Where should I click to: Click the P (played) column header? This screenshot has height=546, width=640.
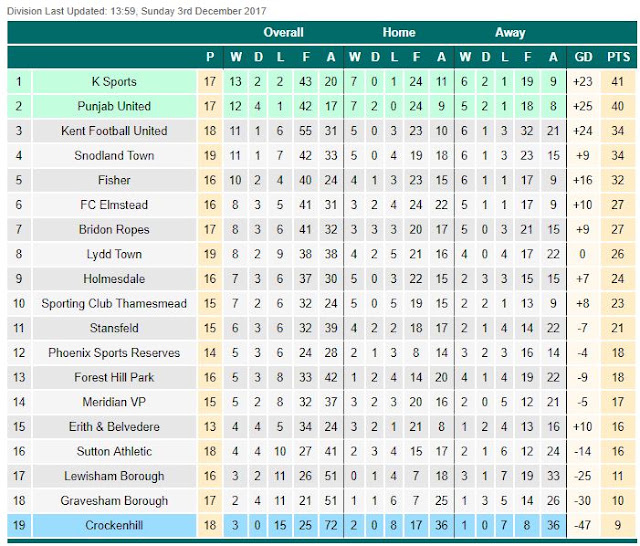(x=210, y=57)
